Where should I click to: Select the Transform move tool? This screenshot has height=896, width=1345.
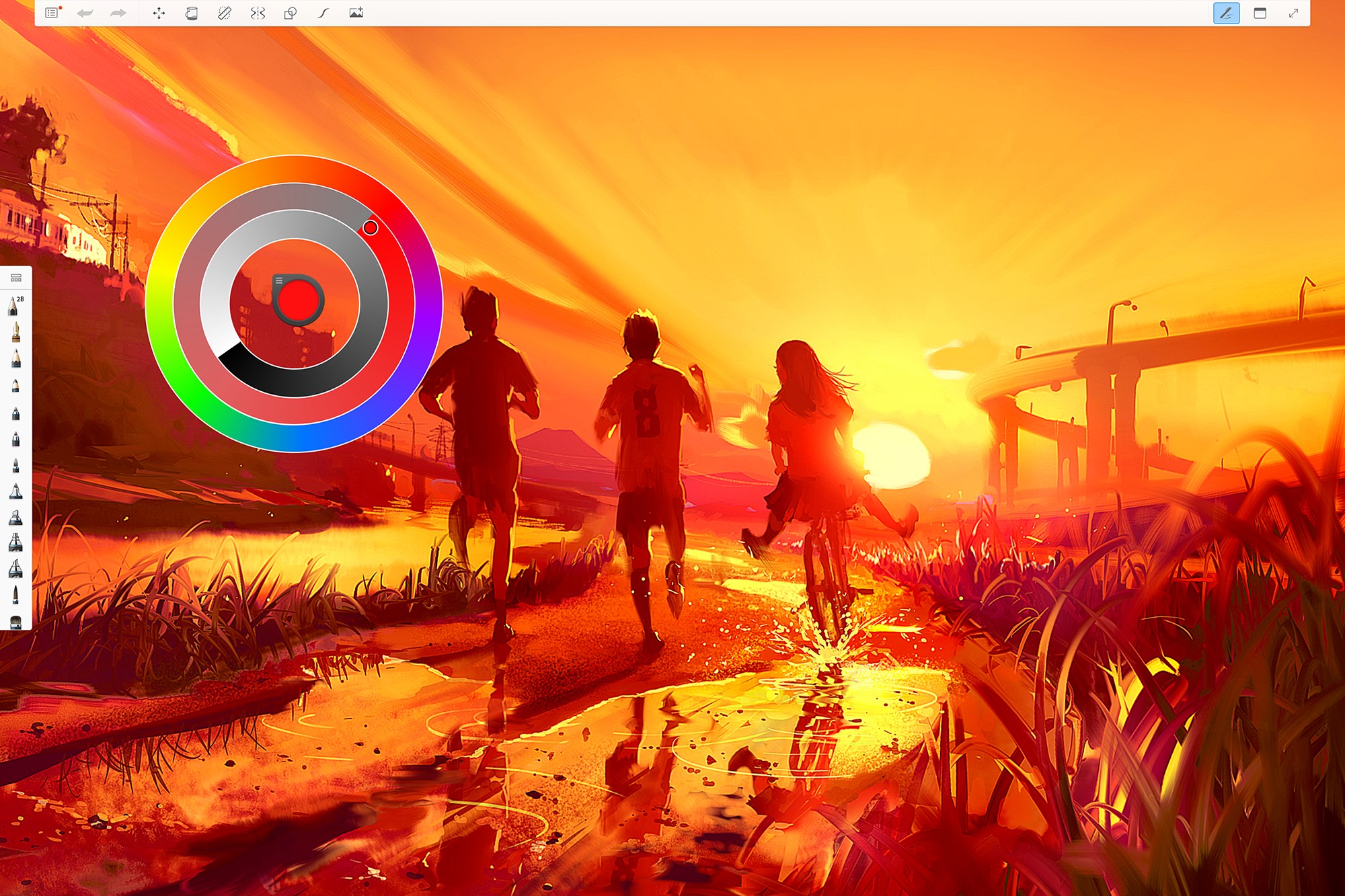159,13
